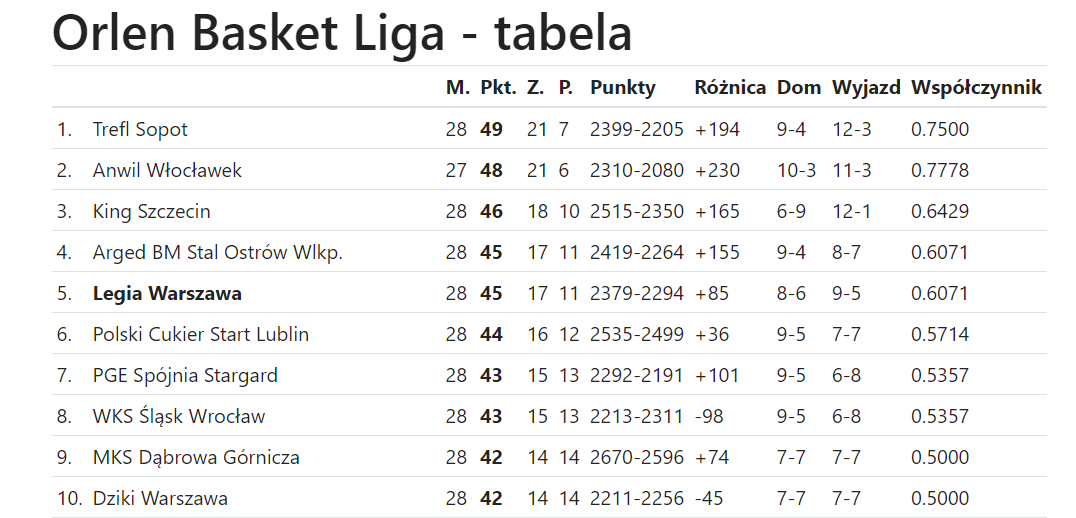Click the Dziki Warszawa team name
This screenshot has width=1076, height=518.
(x=160, y=498)
